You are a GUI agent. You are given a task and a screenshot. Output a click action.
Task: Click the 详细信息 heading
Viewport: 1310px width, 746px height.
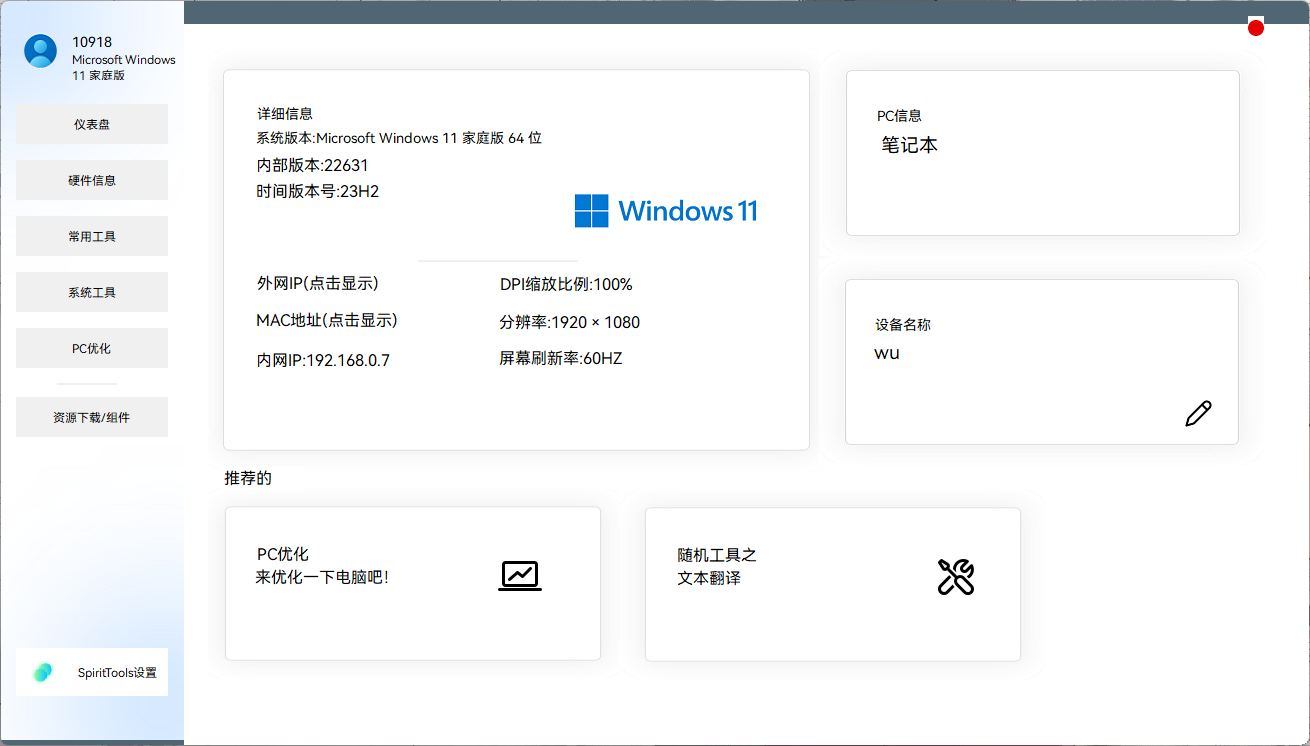285,114
